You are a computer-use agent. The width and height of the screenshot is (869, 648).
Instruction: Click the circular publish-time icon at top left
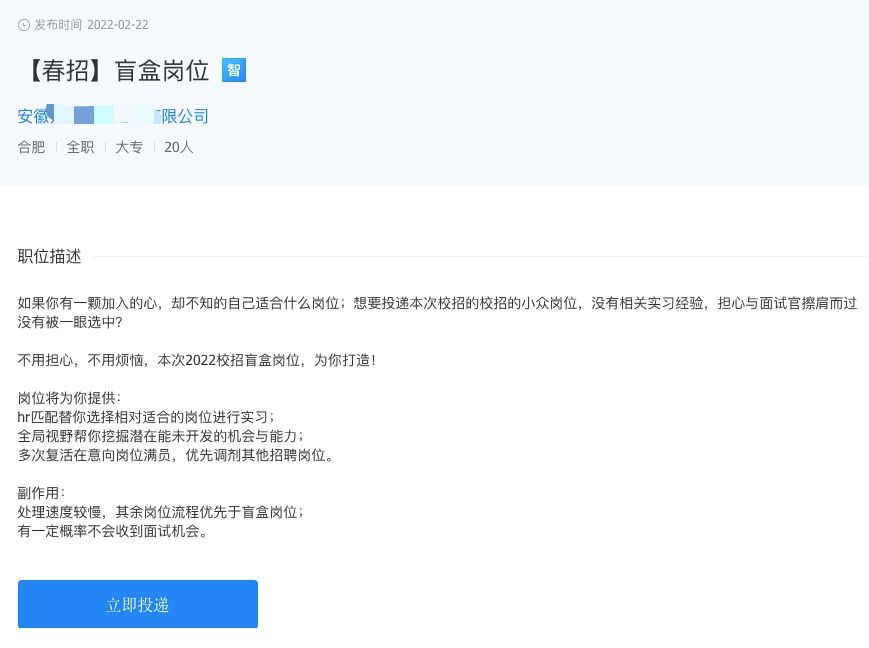click(x=22, y=24)
